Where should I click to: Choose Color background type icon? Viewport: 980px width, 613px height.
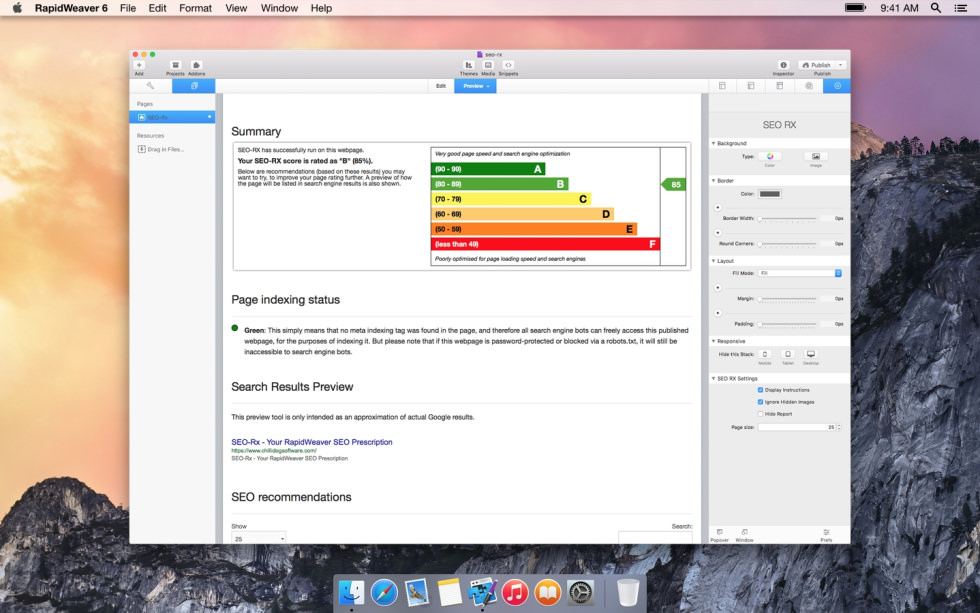[770, 157]
